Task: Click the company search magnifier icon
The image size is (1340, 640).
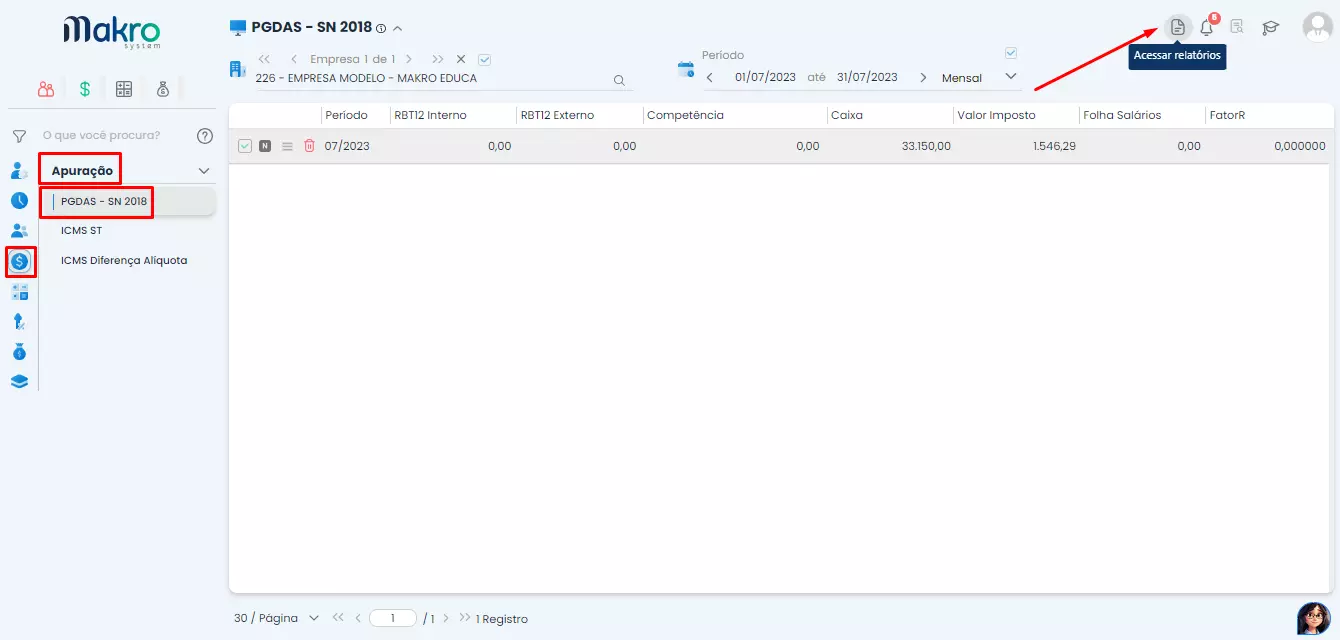Action: tap(619, 80)
